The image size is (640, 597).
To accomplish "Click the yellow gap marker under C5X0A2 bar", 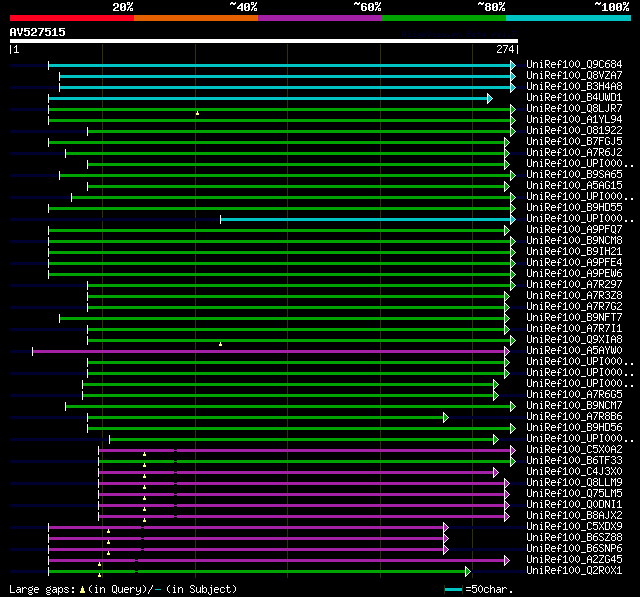I will pos(144,454).
